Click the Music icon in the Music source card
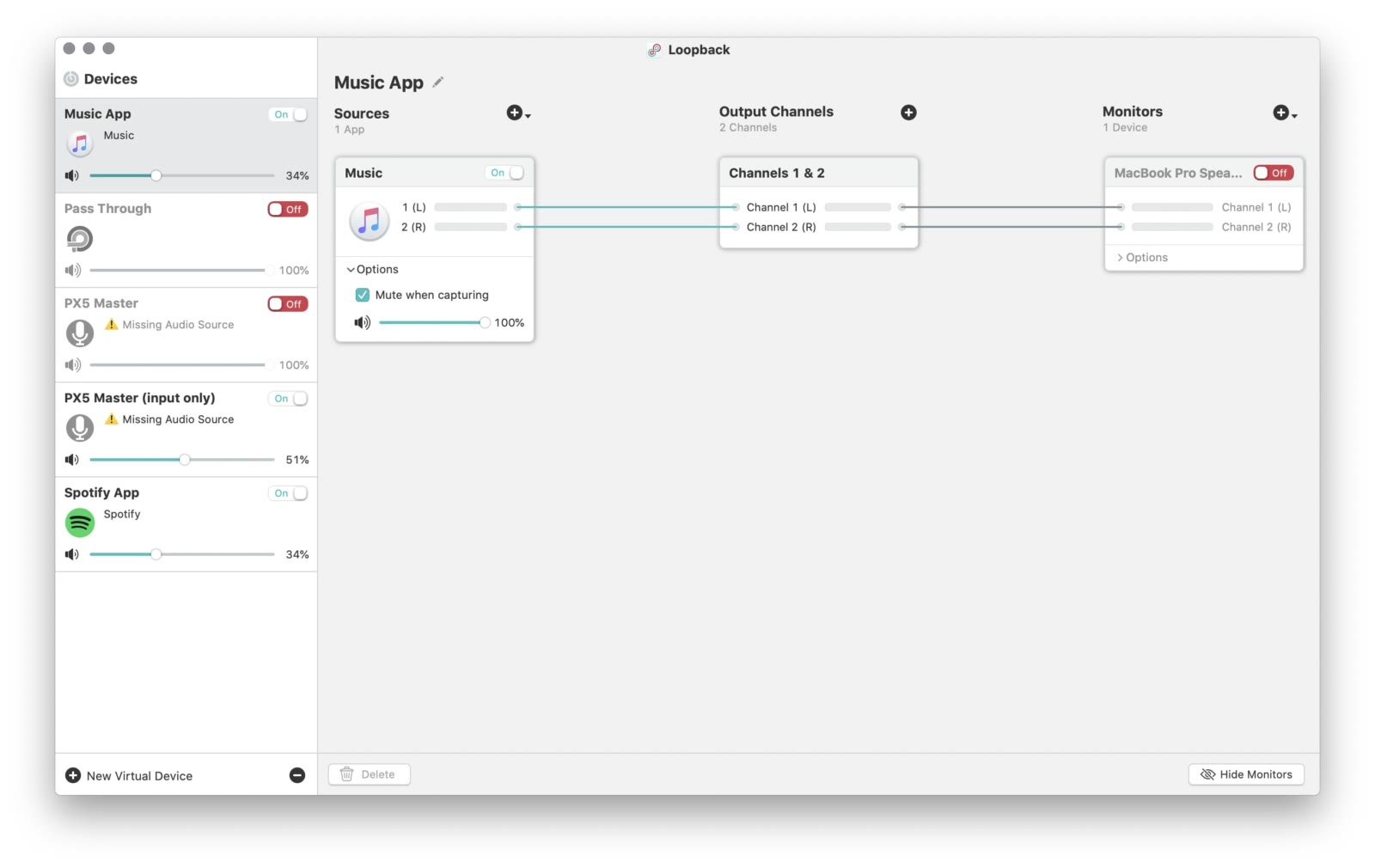The height and width of the screenshot is (868, 1375). pos(370,221)
